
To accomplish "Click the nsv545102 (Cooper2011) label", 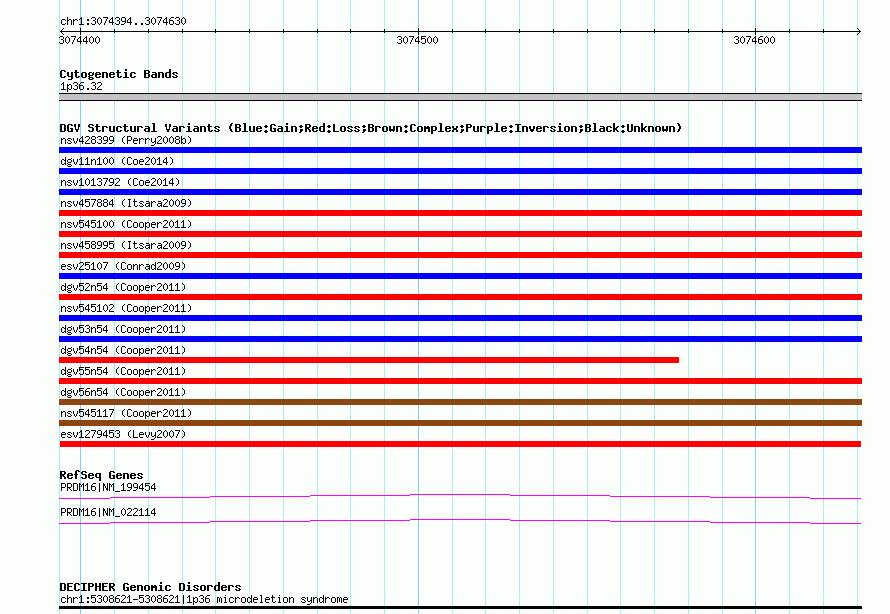I will 126,308.
